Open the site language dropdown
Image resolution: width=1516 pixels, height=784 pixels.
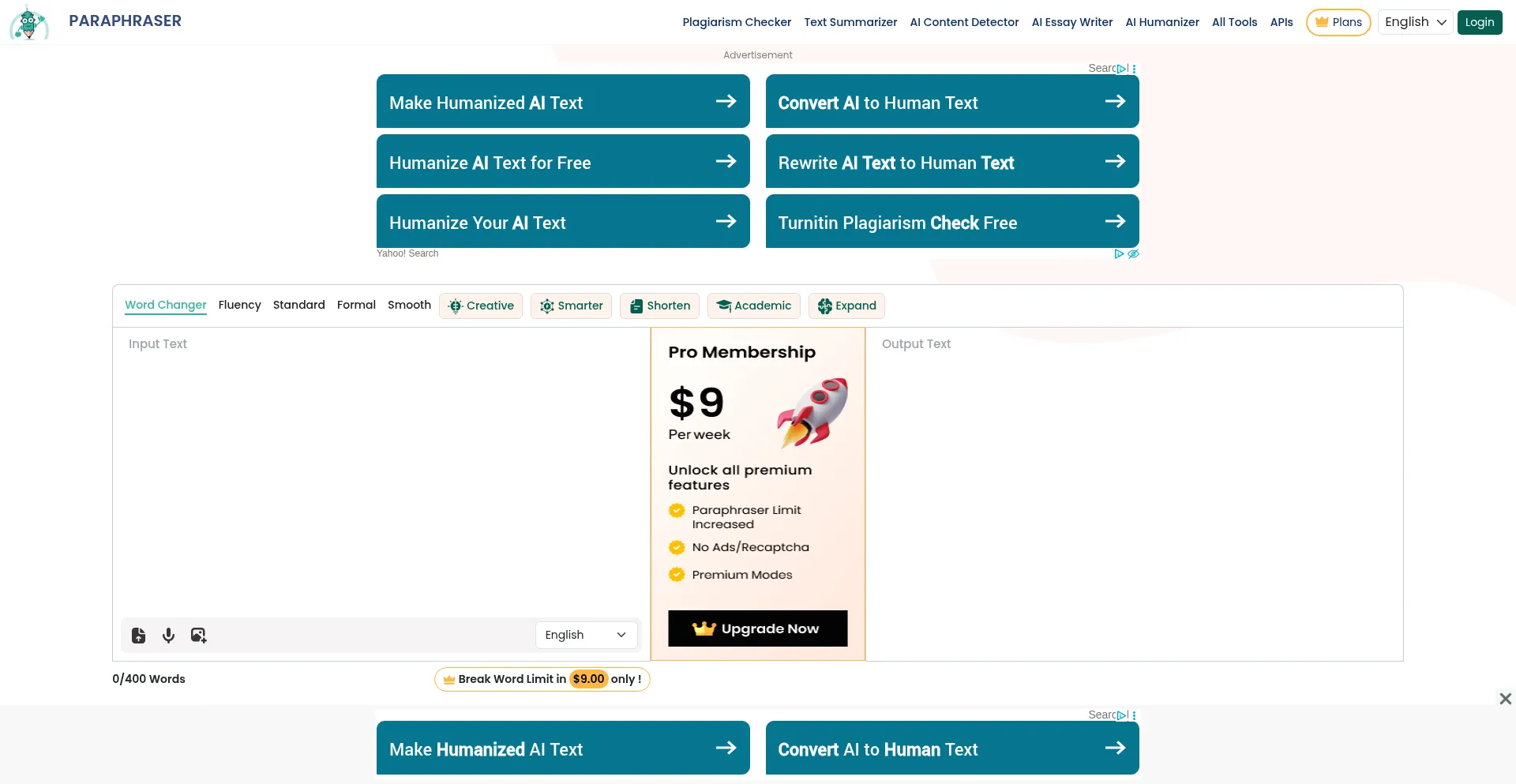(1415, 22)
